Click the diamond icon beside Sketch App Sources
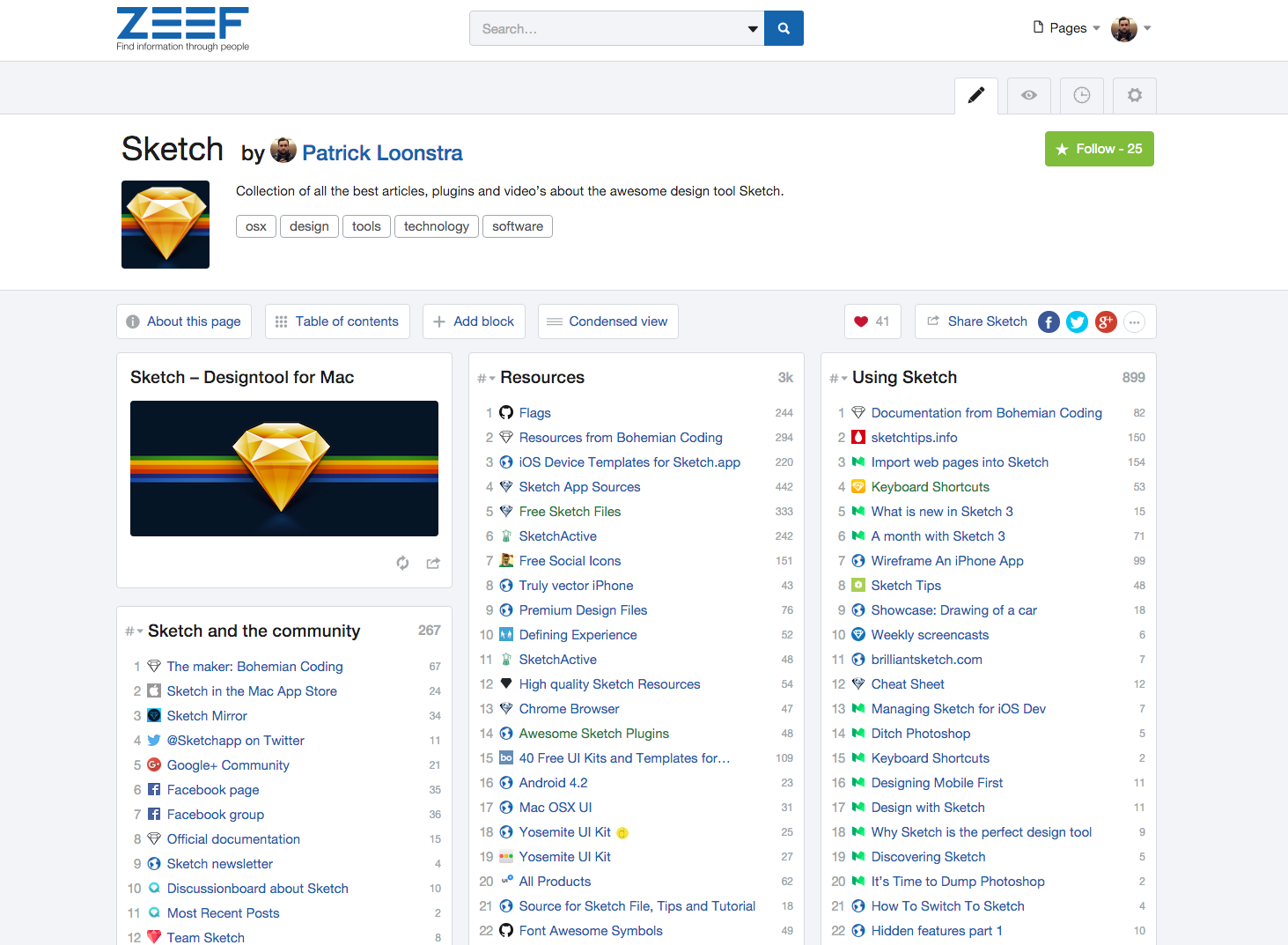This screenshot has width=1288, height=945. tap(506, 486)
